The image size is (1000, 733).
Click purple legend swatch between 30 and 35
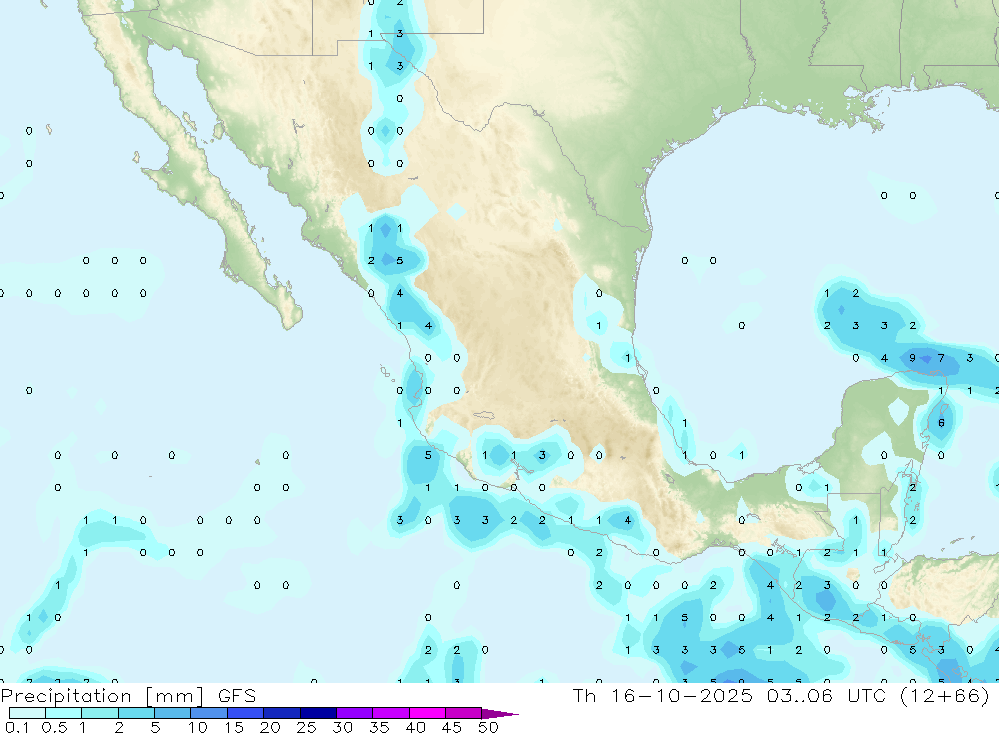[355, 713]
